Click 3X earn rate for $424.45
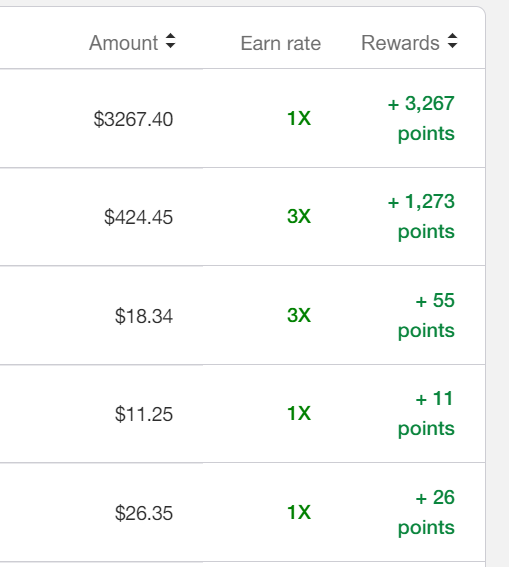Screen dimensions: 509x567 (299, 216)
